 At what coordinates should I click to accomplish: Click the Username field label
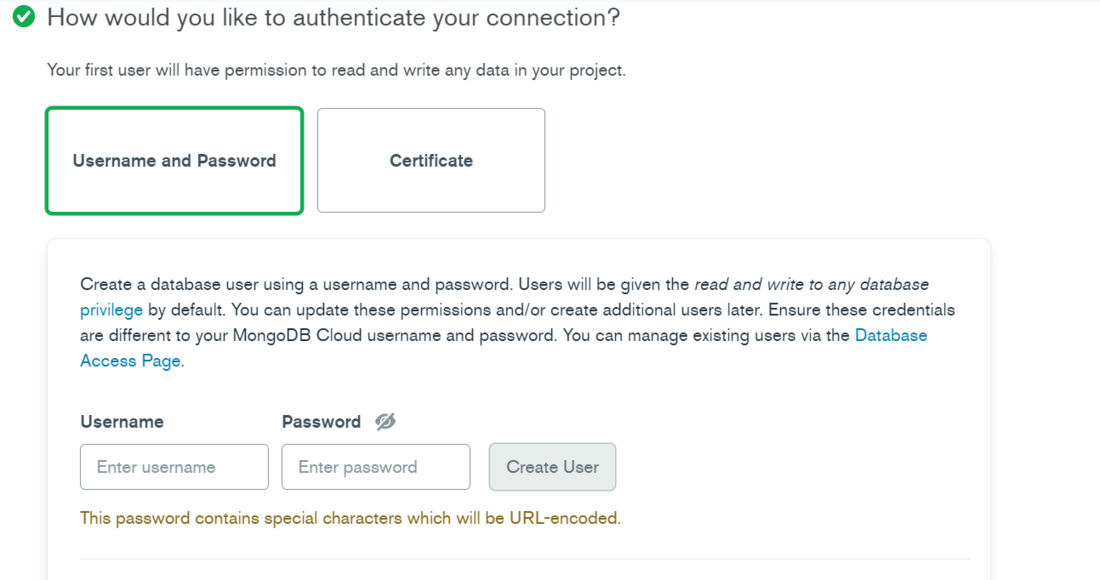click(122, 422)
